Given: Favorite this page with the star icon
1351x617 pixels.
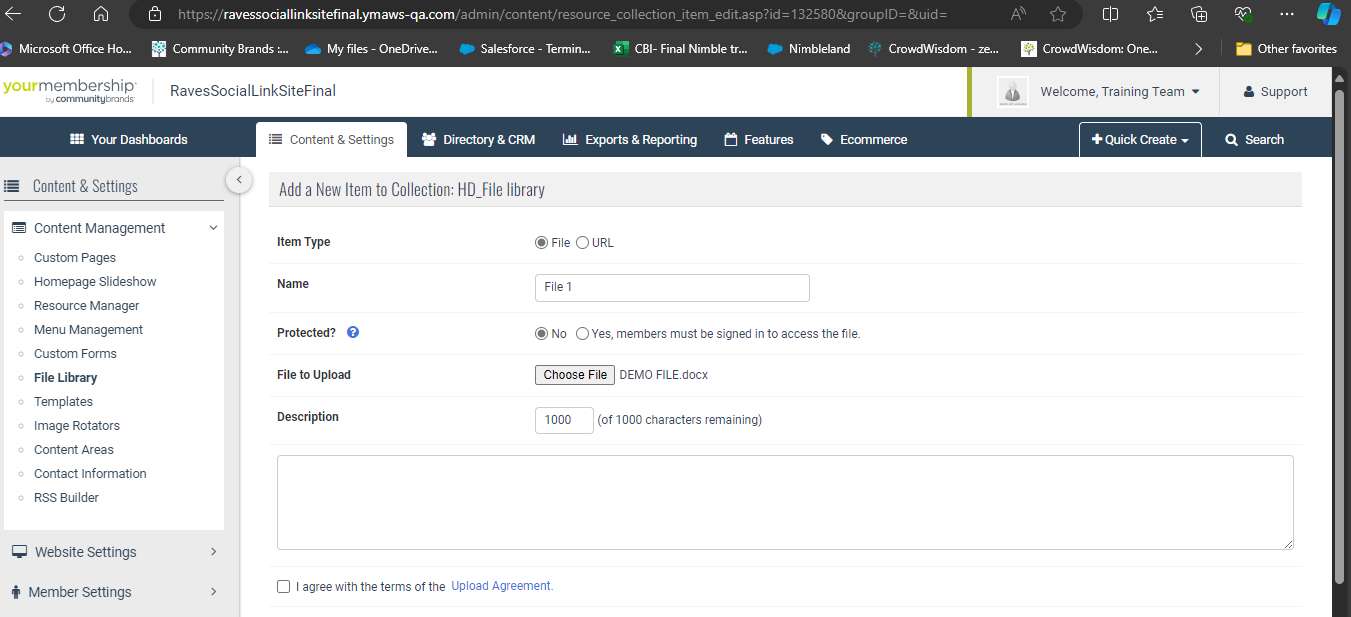Looking at the screenshot, I should pyautogui.click(x=1058, y=14).
